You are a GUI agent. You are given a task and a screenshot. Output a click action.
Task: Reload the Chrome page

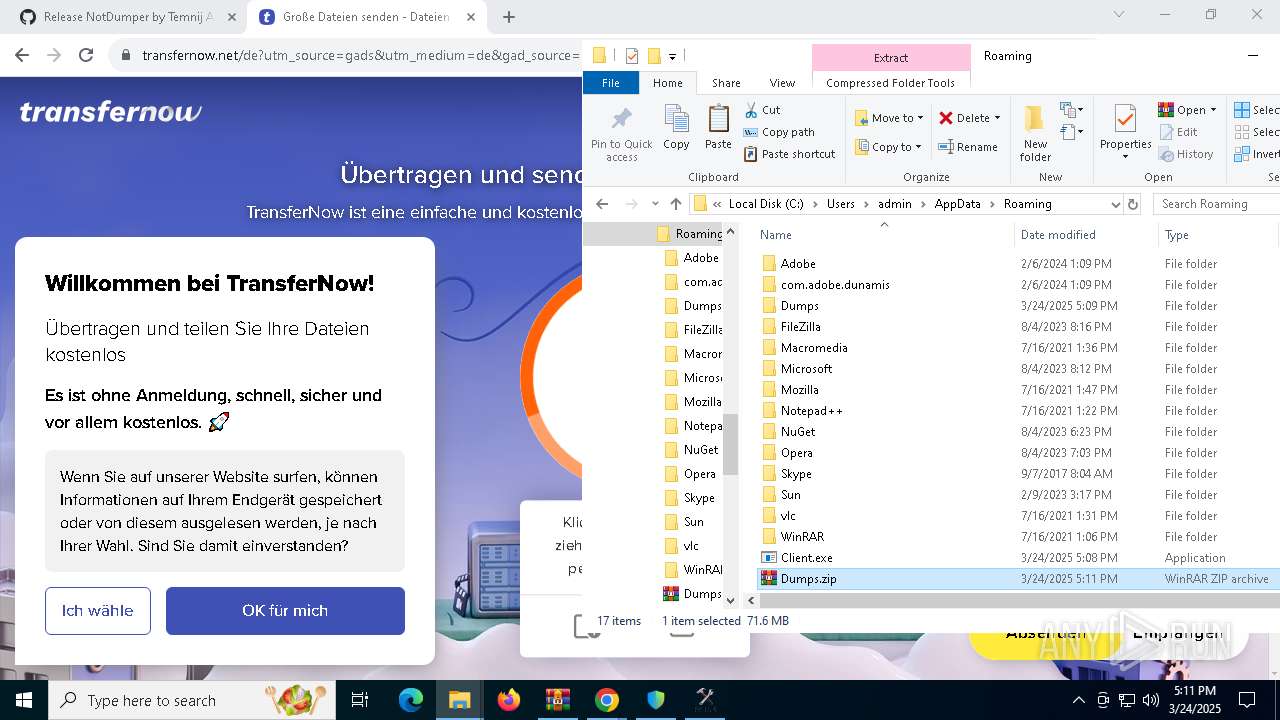pyautogui.click(x=86, y=55)
